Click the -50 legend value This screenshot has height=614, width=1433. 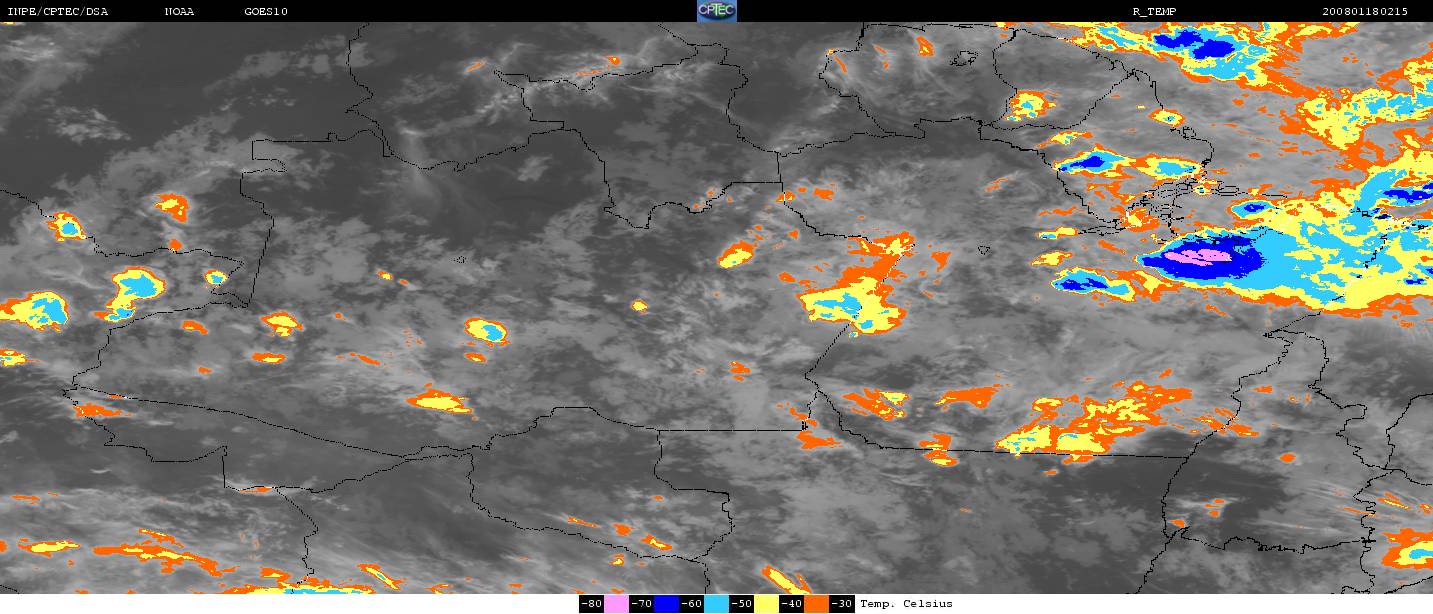pos(741,604)
